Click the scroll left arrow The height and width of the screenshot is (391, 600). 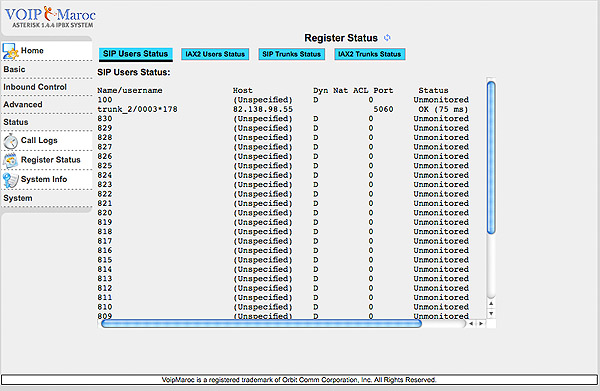point(471,324)
